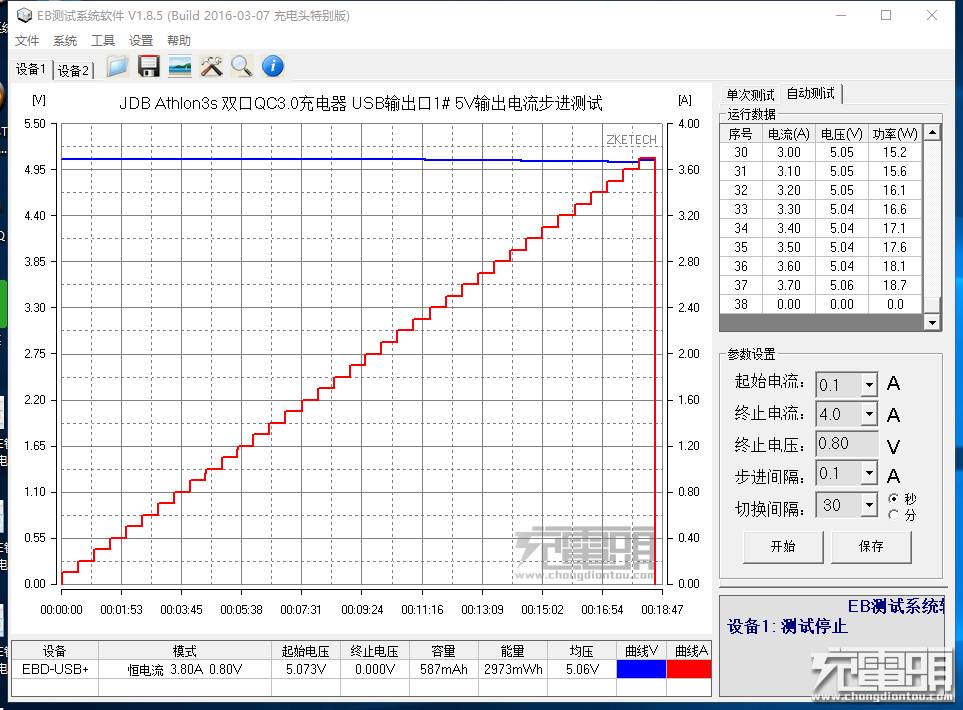This screenshot has width=963, height=710.
Task: Click the 保存 save button
Action: [x=871, y=546]
